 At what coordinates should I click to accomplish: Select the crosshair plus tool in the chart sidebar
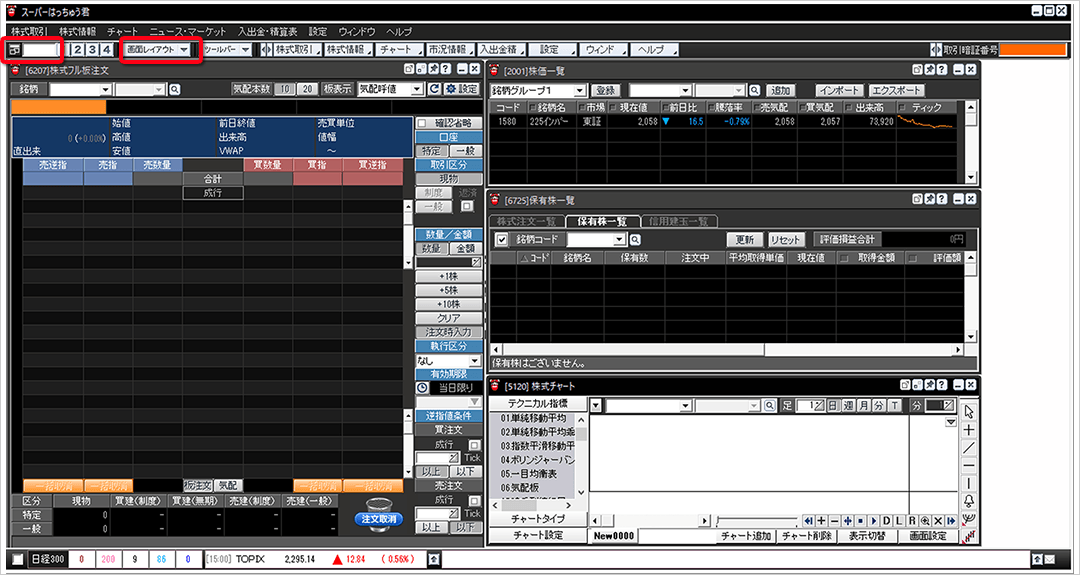[968, 430]
